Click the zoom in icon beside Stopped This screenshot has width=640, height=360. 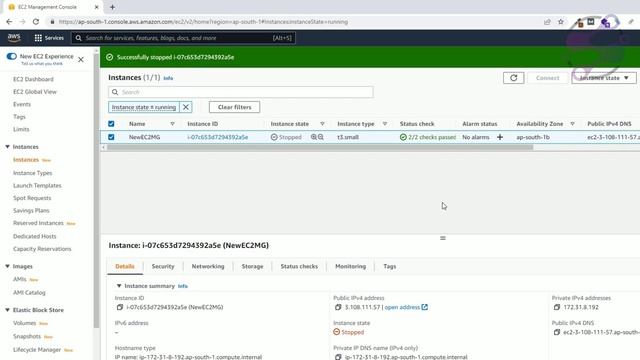pos(313,137)
